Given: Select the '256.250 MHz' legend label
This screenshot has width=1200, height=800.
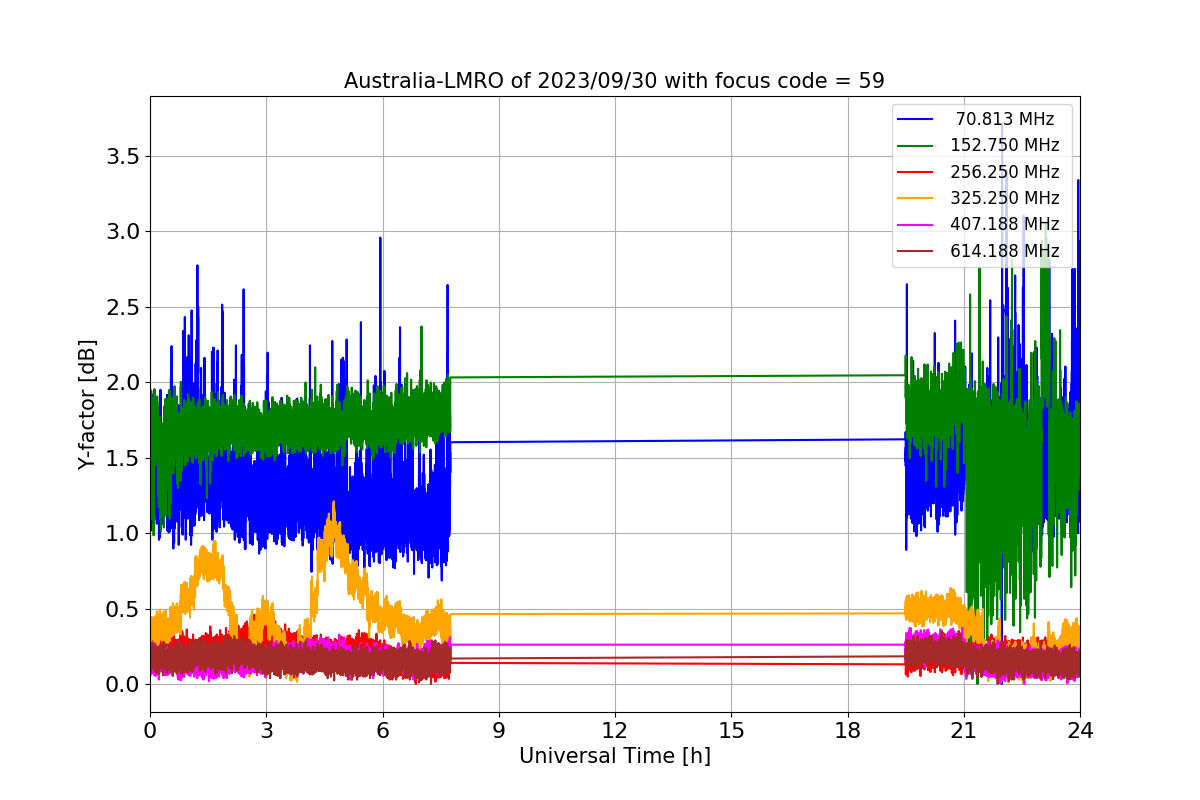Looking at the screenshot, I should (x=1005, y=172).
